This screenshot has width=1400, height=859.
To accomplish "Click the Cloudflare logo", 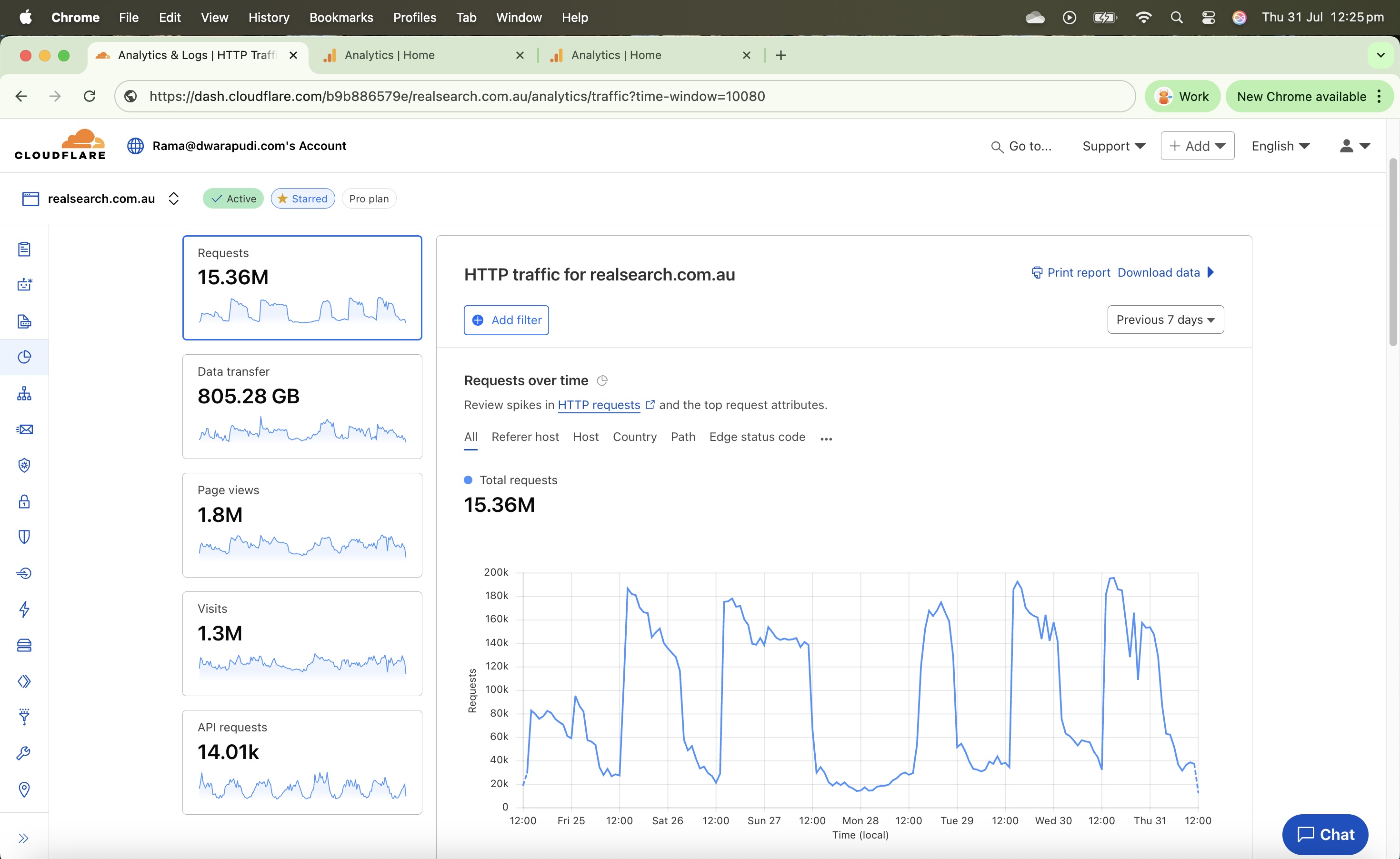I will [60, 145].
